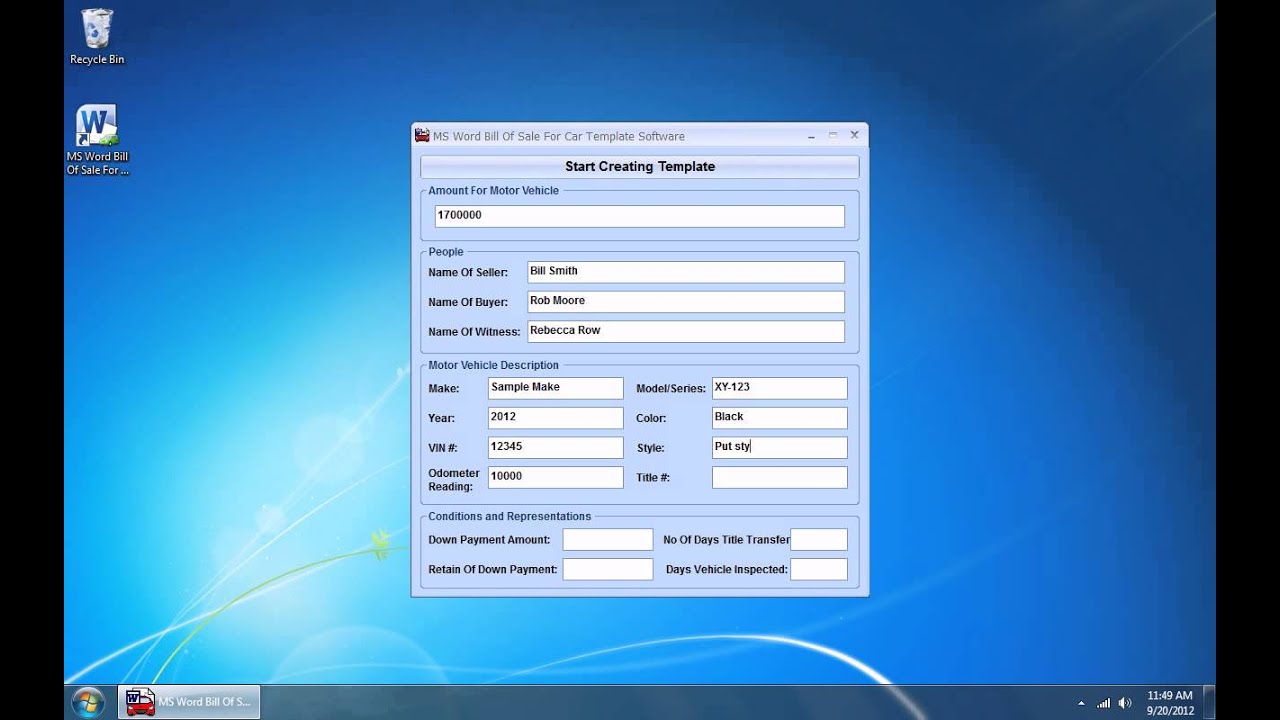Click the People group title

click(x=446, y=252)
